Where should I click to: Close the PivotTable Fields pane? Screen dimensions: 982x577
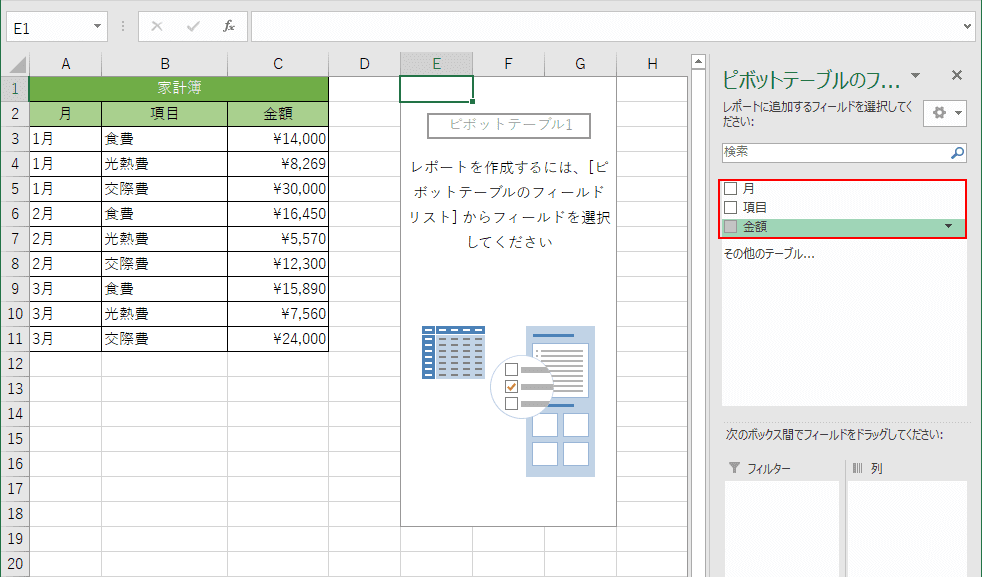tap(956, 75)
